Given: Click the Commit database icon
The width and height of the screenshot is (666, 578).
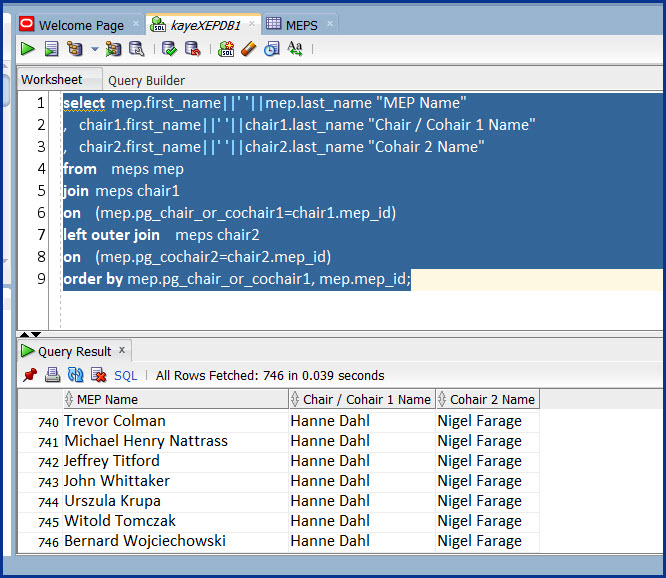Looking at the screenshot, I should [x=169, y=49].
